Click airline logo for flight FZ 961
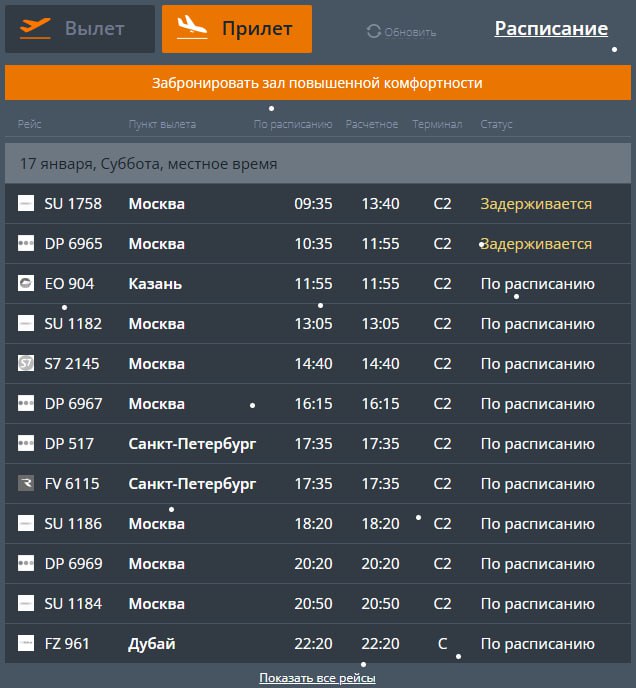This screenshot has width=636, height=688. (x=26, y=644)
